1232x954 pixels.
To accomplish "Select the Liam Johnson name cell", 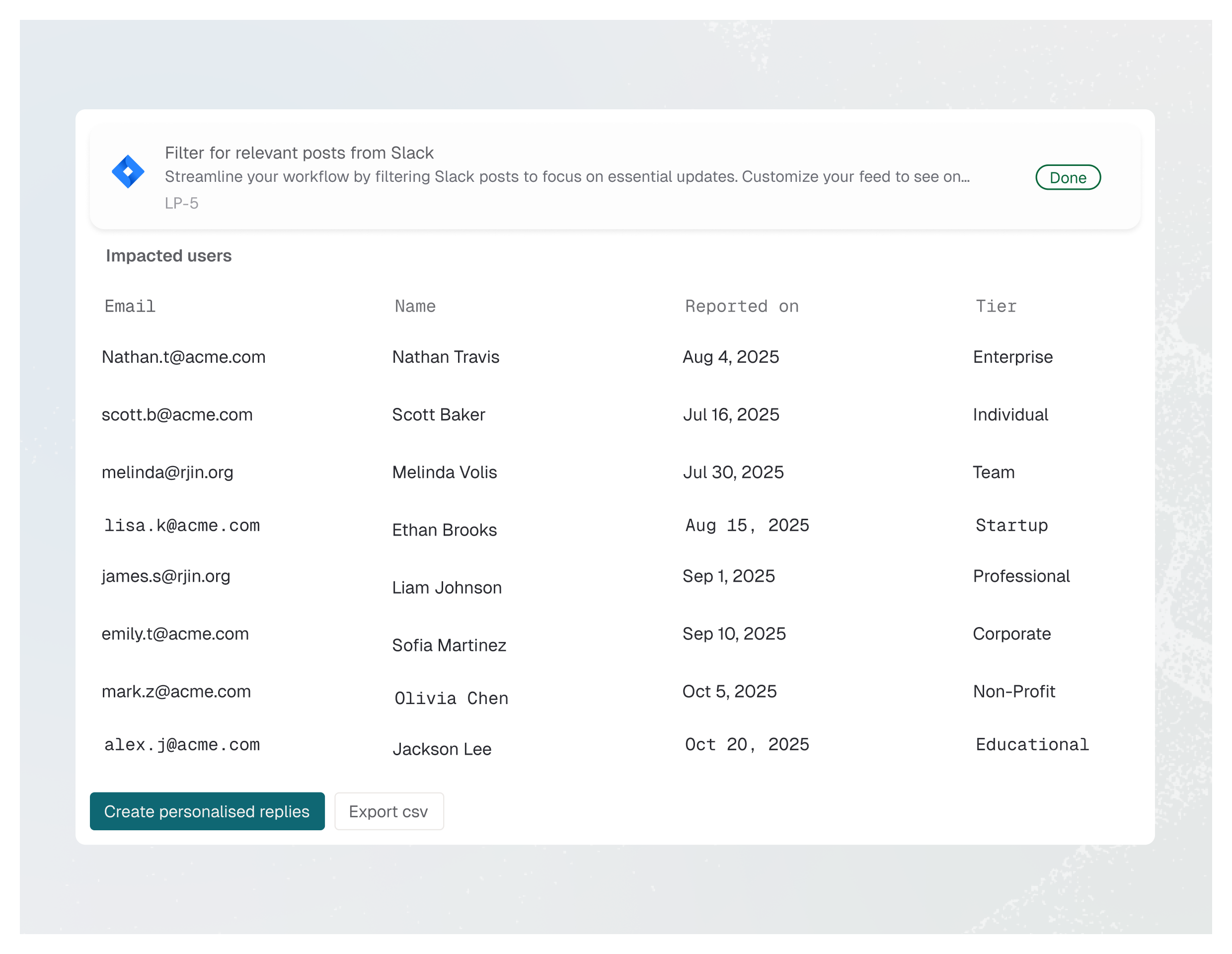I will [447, 588].
